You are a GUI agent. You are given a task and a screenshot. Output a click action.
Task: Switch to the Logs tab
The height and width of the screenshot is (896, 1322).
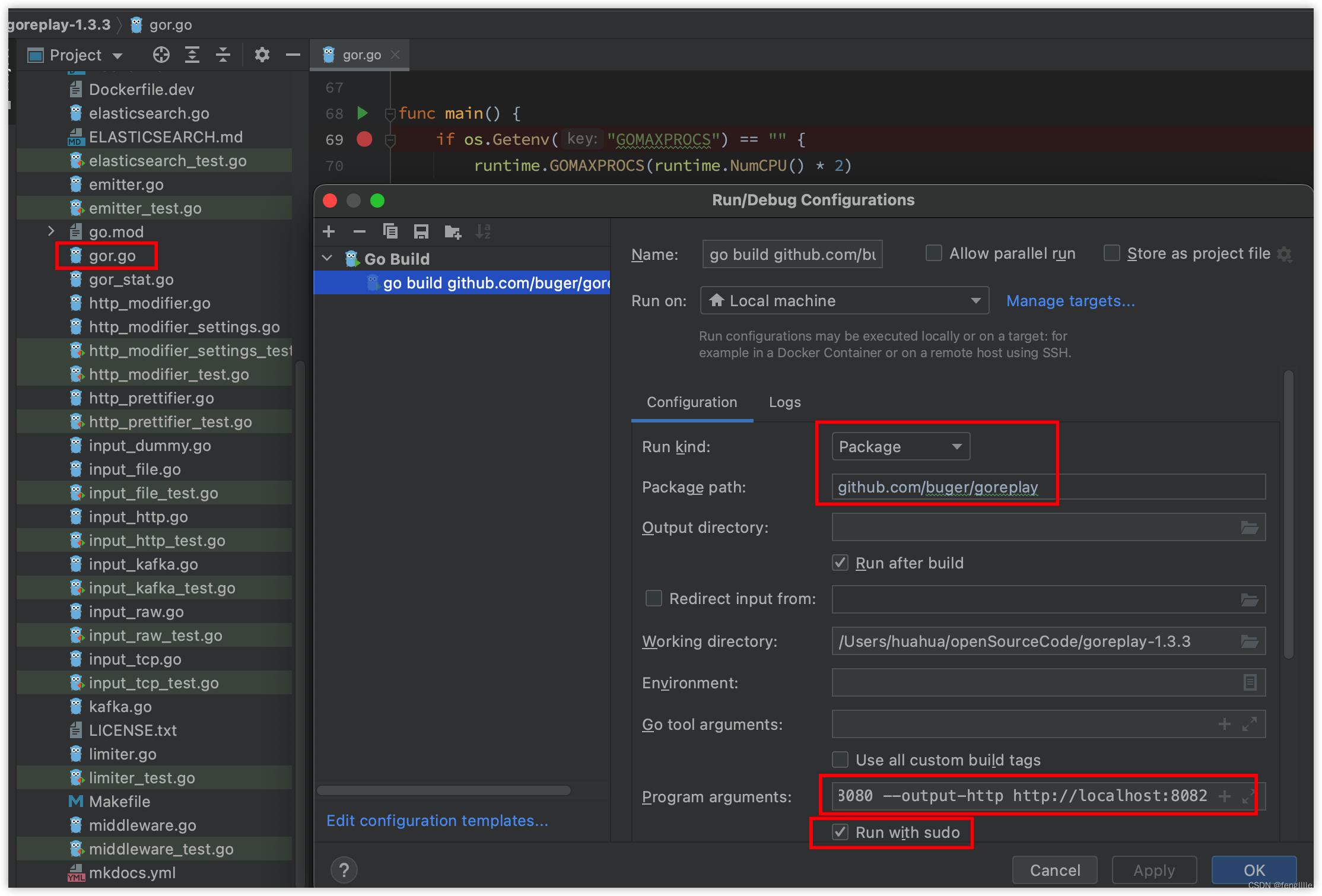point(784,402)
